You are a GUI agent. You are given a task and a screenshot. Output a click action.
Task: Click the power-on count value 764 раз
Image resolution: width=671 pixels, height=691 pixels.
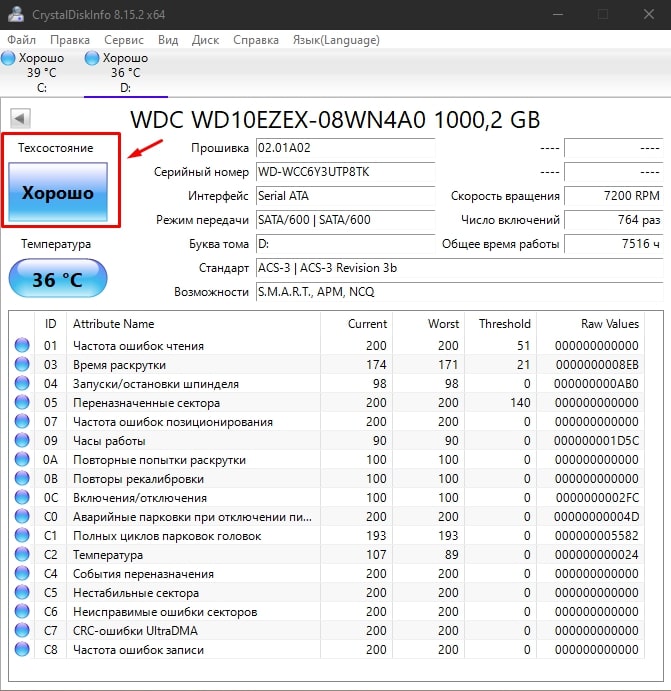point(614,219)
